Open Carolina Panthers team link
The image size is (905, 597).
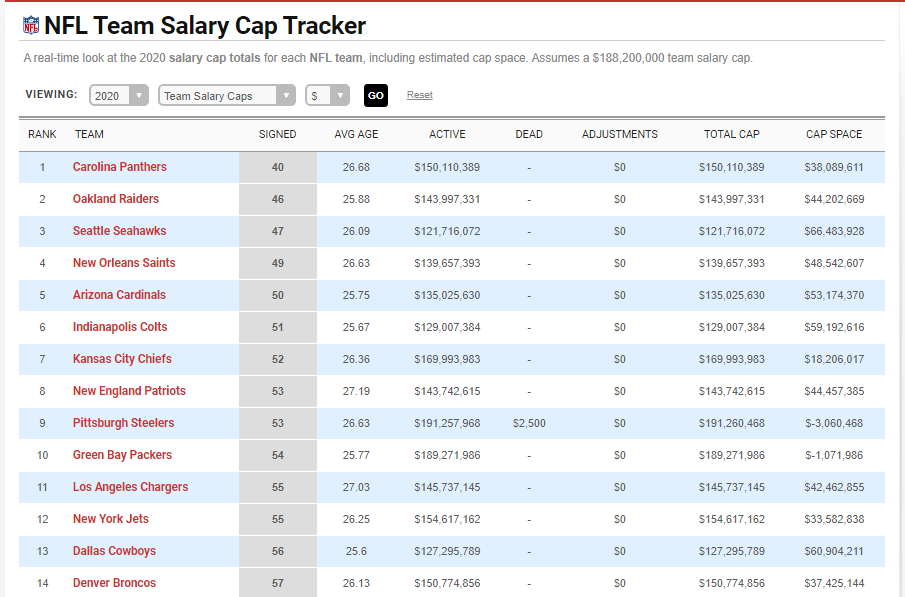[119, 167]
